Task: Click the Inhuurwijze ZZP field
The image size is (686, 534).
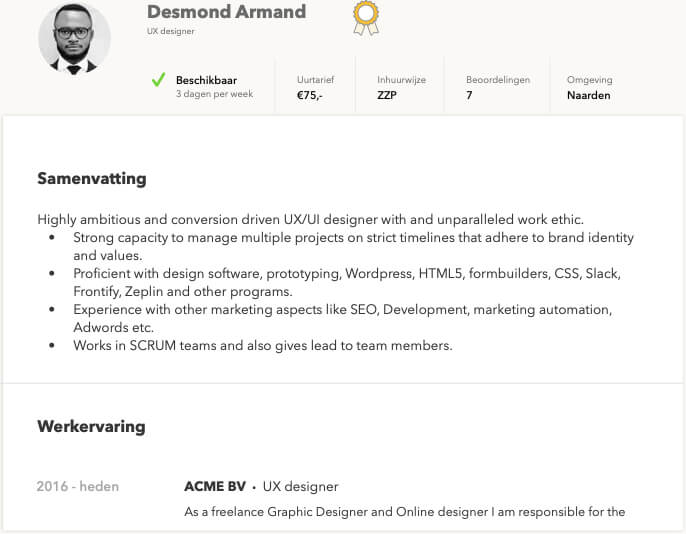Action: point(401,87)
